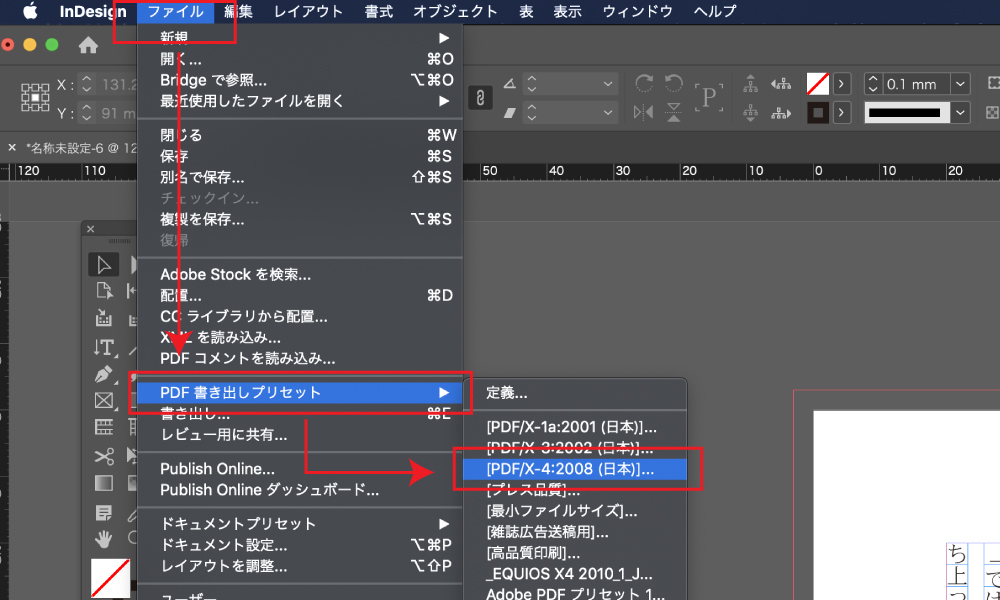Image resolution: width=1000 pixels, height=600 pixels.
Task: Select the Selection tool arrow
Action: coord(103,265)
